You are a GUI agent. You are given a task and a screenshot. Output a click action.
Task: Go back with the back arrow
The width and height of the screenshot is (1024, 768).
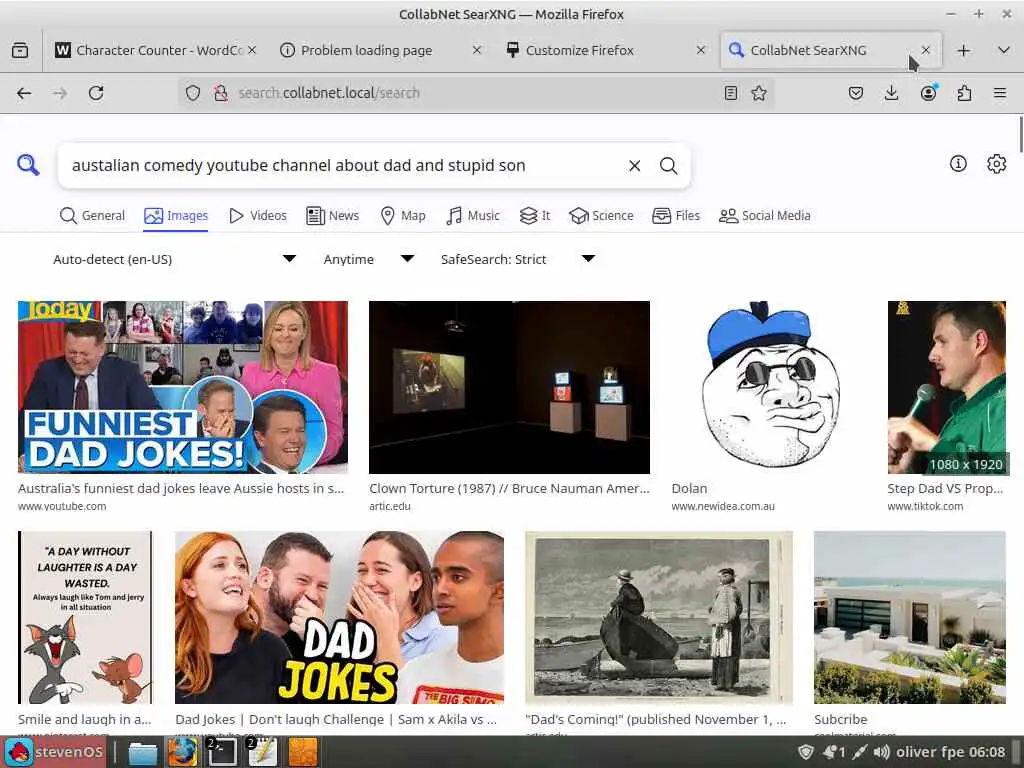[x=24, y=93]
